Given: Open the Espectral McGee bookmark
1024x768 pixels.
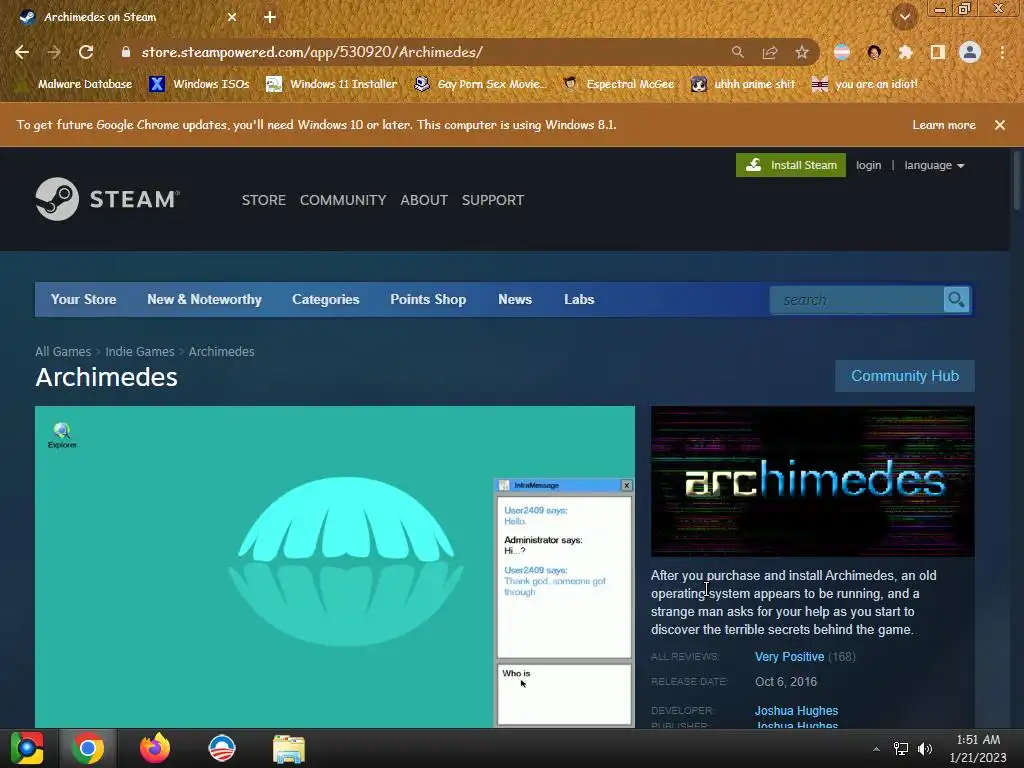Looking at the screenshot, I should click(x=620, y=84).
